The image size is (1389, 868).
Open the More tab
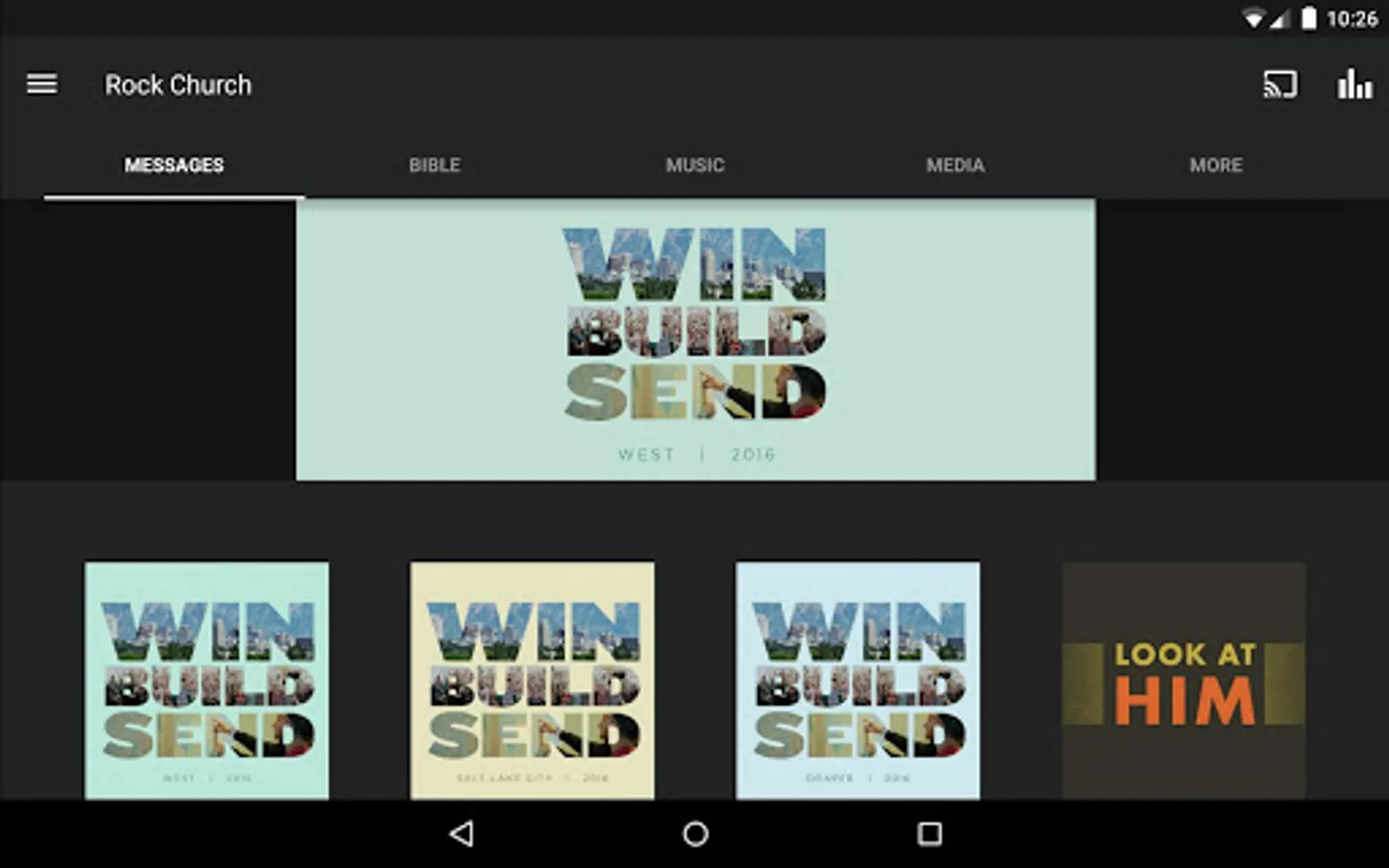click(x=1215, y=165)
